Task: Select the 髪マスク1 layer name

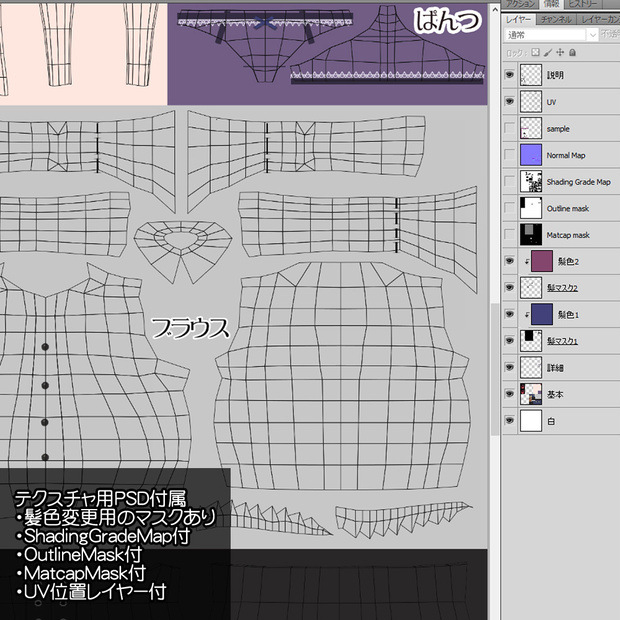Action: (x=562, y=341)
